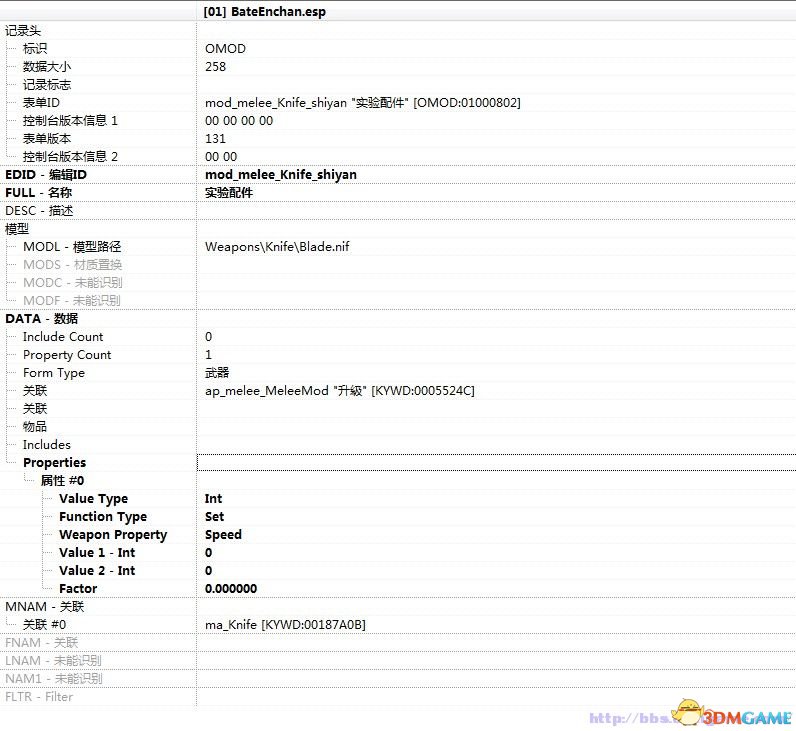Screen dimensions: 796x731
Task: Select the 控制台版本信息 1 row
Action: click(x=70, y=121)
